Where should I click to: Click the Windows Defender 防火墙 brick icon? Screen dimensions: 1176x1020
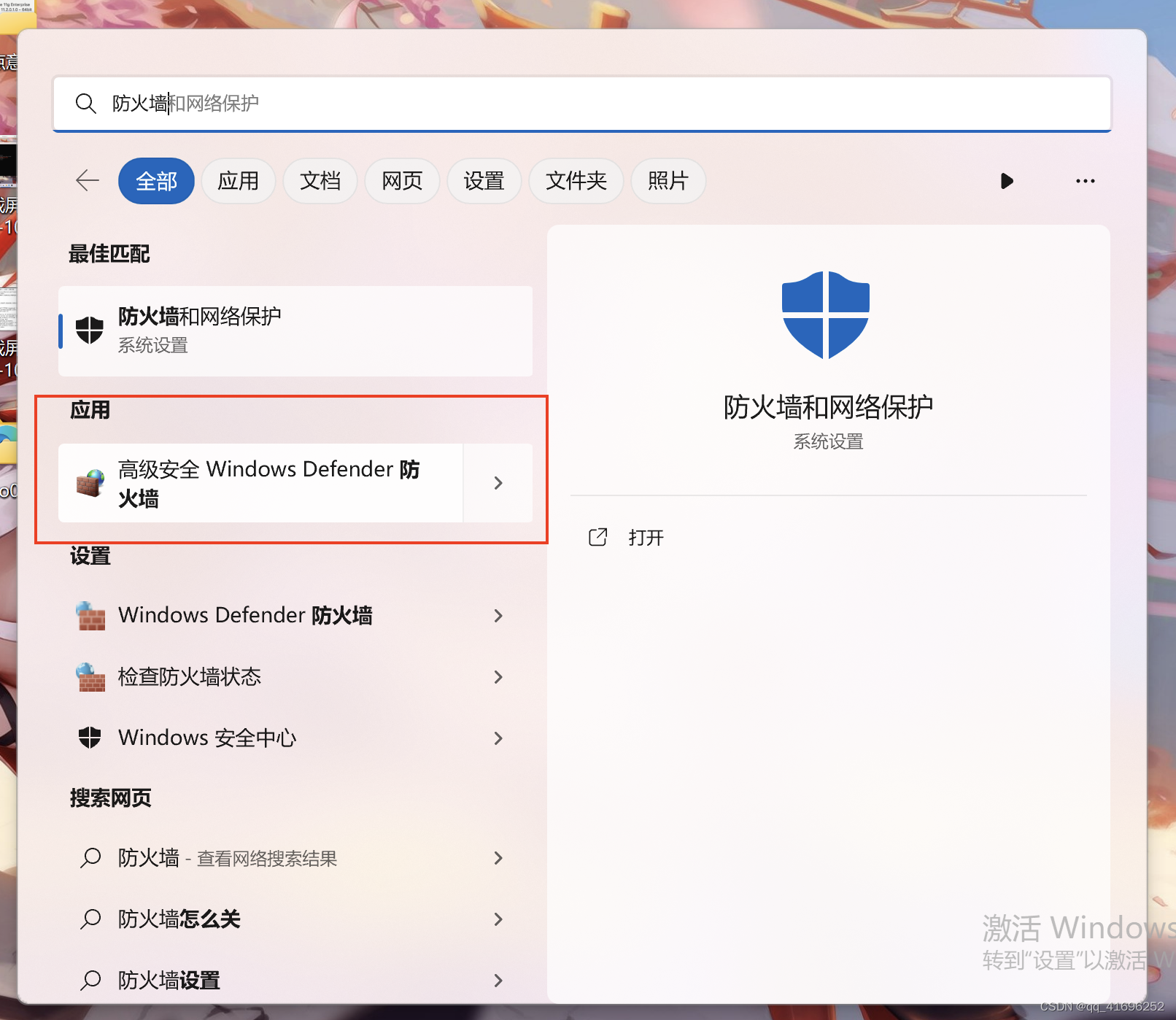click(90, 616)
